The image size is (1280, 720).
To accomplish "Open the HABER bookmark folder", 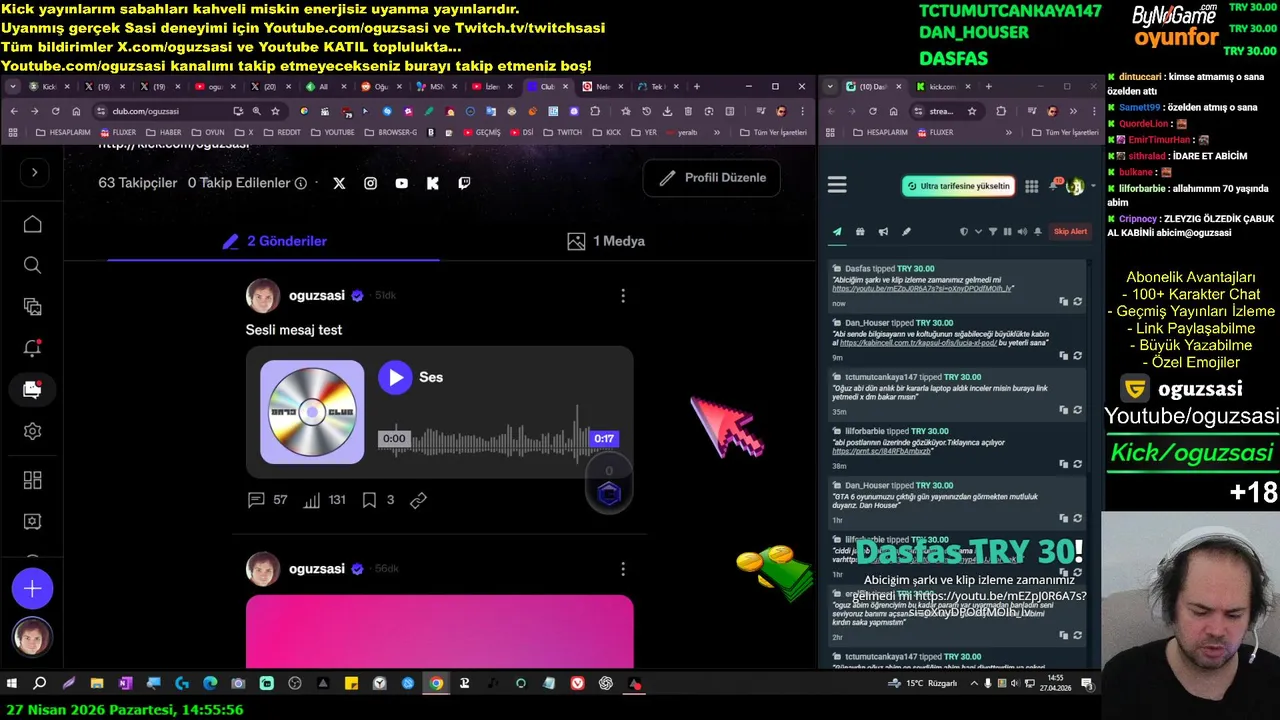I will pyautogui.click(x=164, y=132).
